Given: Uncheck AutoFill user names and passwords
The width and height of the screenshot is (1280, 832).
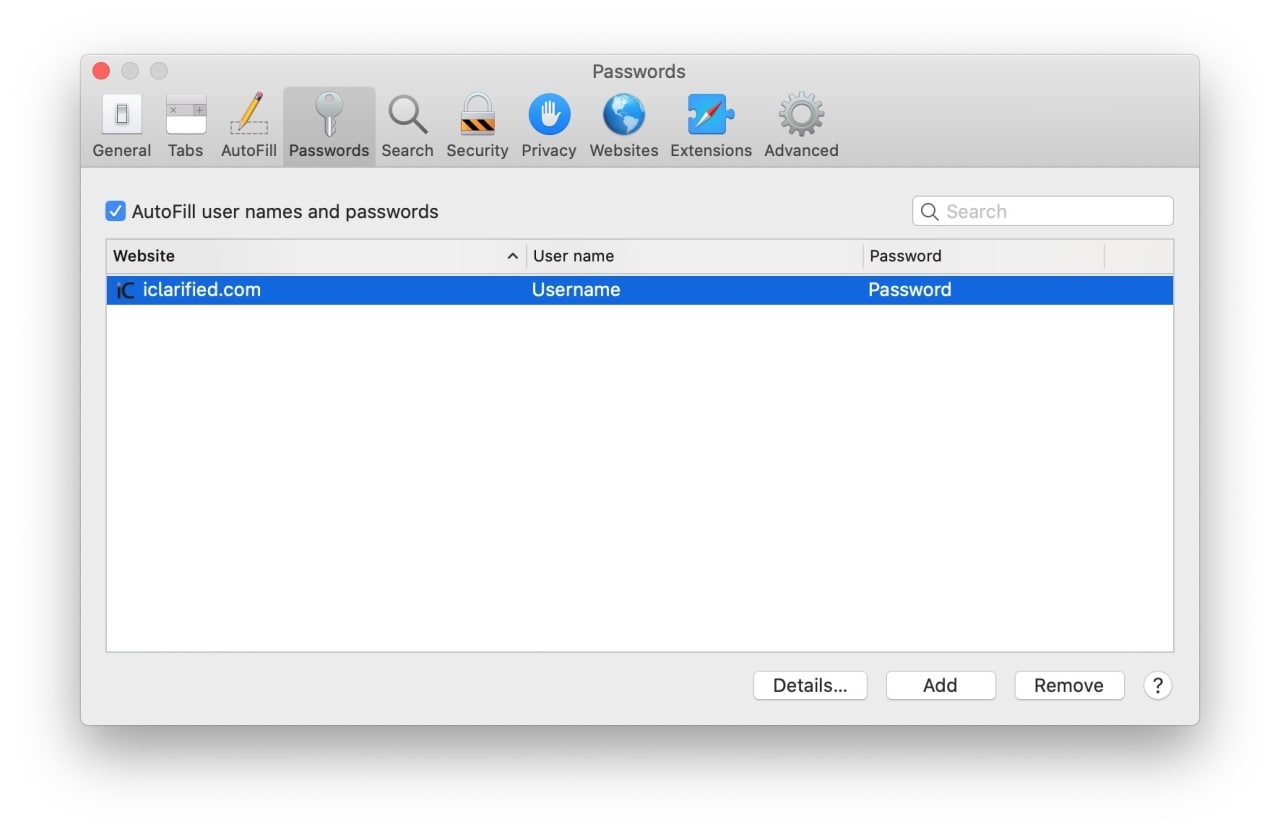Looking at the screenshot, I should click(116, 212).
